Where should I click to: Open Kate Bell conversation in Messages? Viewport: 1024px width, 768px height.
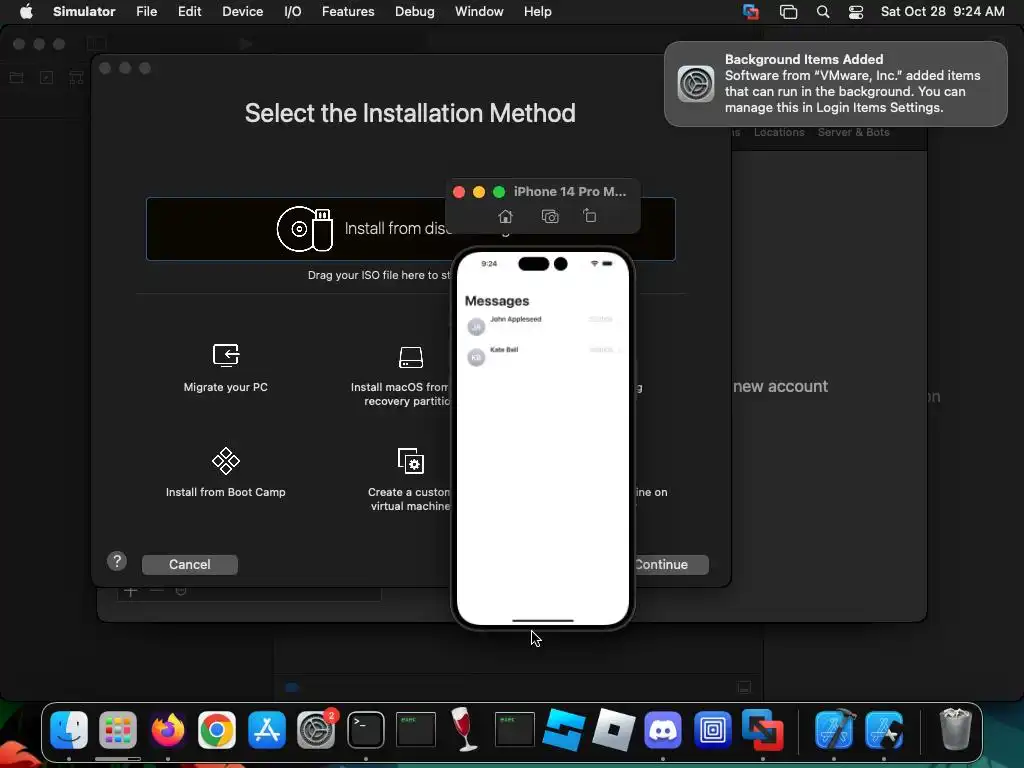point(543,355)
